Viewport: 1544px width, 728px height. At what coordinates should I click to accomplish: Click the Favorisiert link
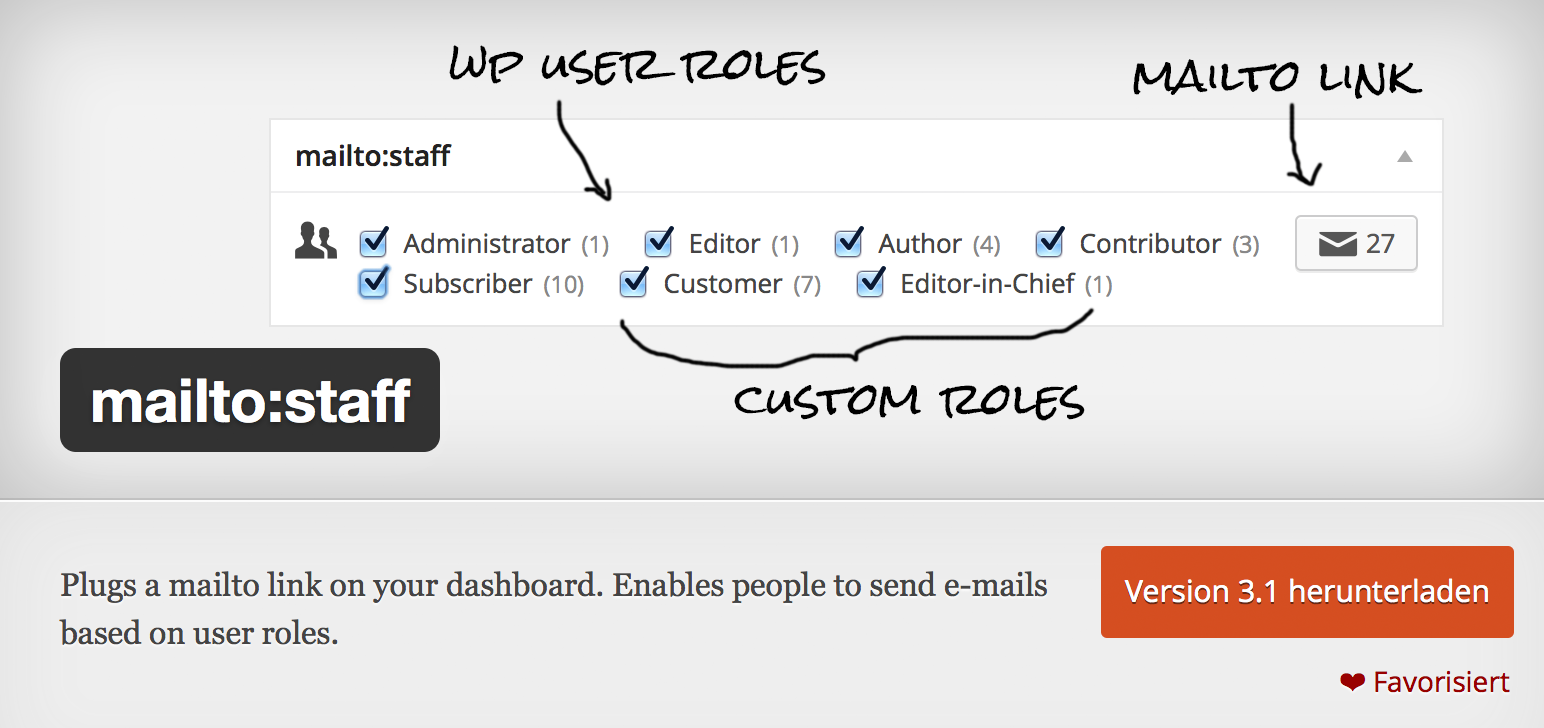1440,683
